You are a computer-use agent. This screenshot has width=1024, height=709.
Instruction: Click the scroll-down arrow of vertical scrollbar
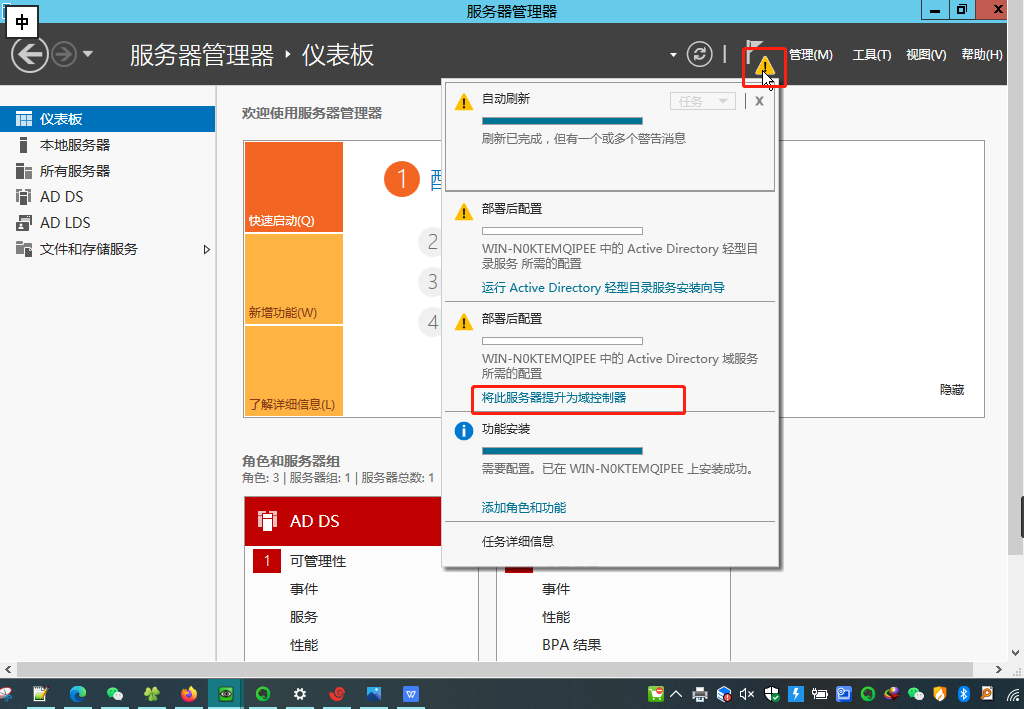pos(1016,652)
